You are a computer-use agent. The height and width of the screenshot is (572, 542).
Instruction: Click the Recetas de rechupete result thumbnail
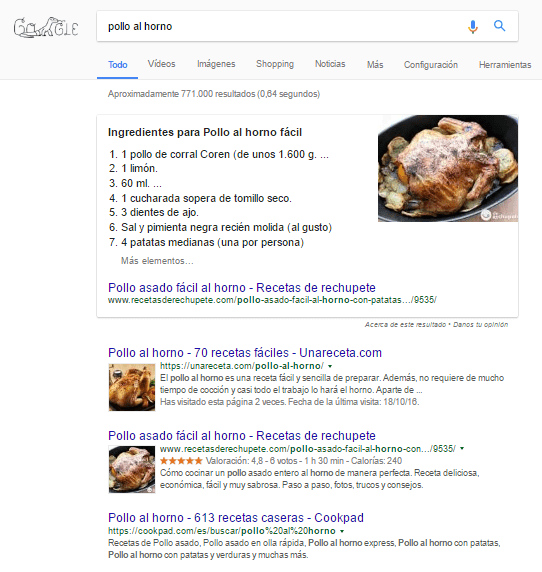click(x=132, y=469)
